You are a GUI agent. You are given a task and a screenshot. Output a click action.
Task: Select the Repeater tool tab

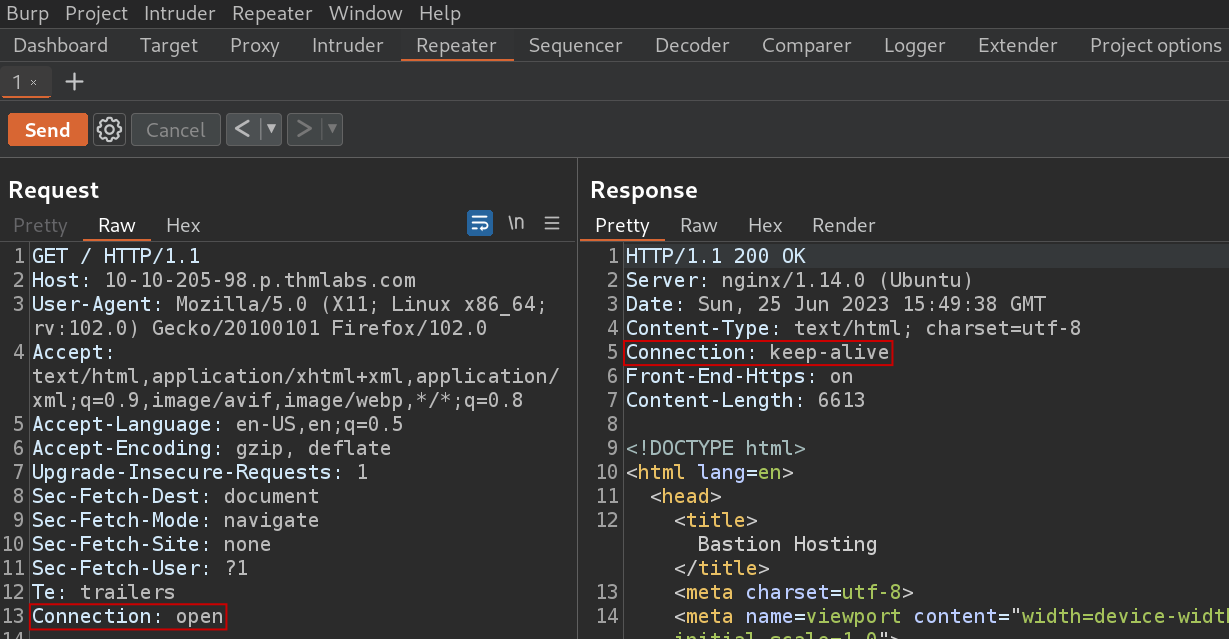point(457,45)
